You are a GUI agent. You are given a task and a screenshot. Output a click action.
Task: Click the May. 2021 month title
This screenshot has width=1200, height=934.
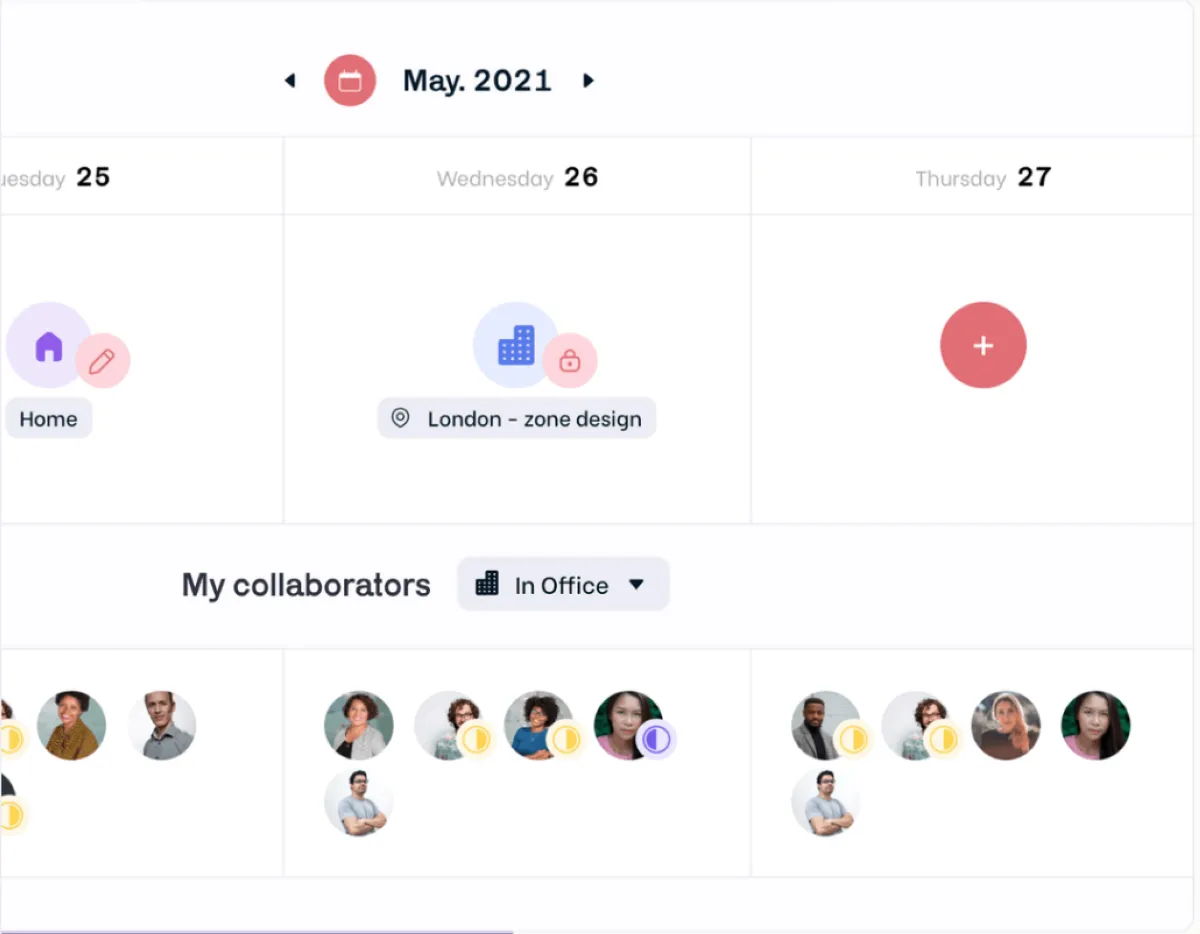pyautogui.click(x=477, y=81)
